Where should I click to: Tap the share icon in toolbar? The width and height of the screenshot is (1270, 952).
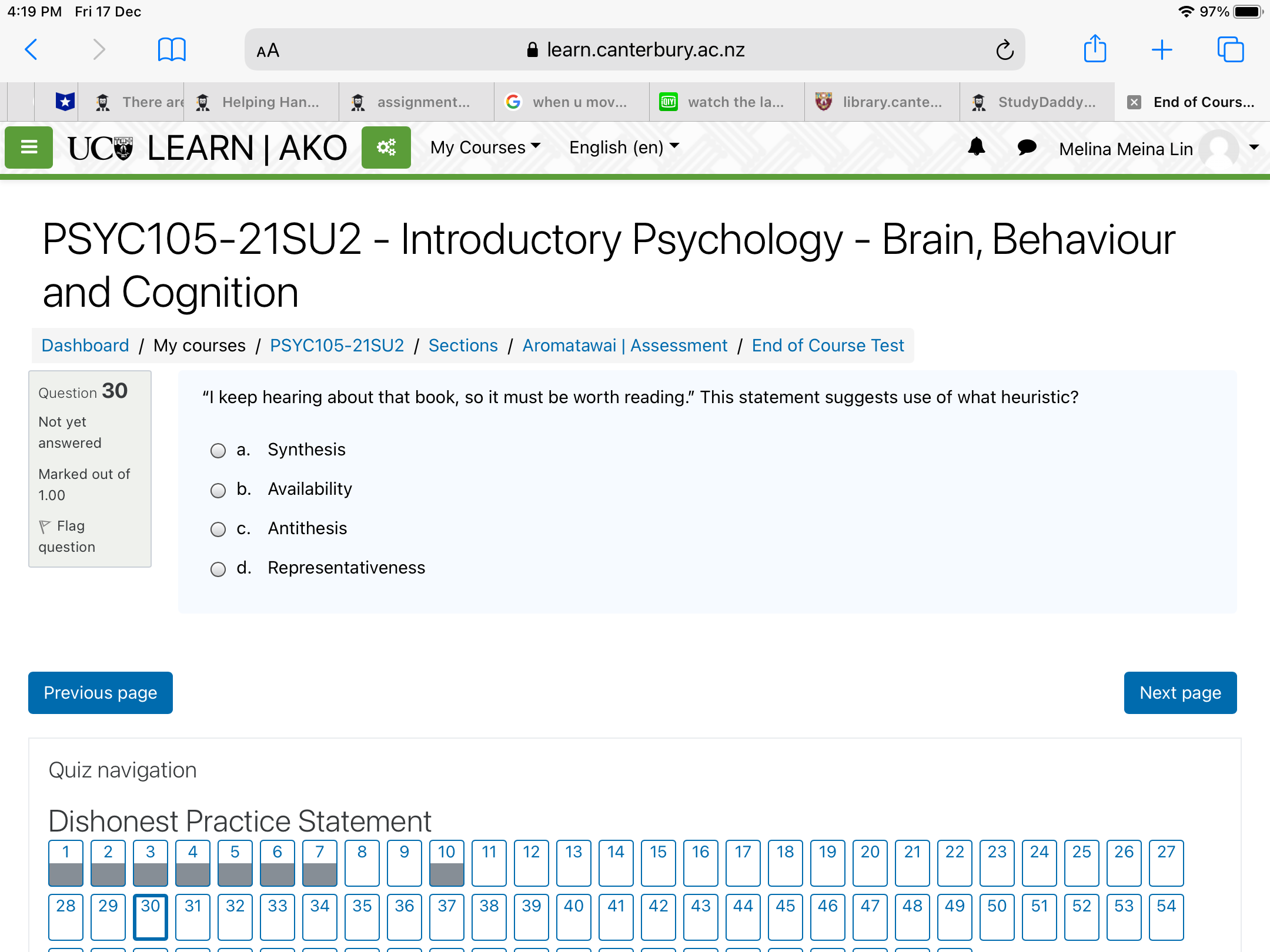(1095, 49)
